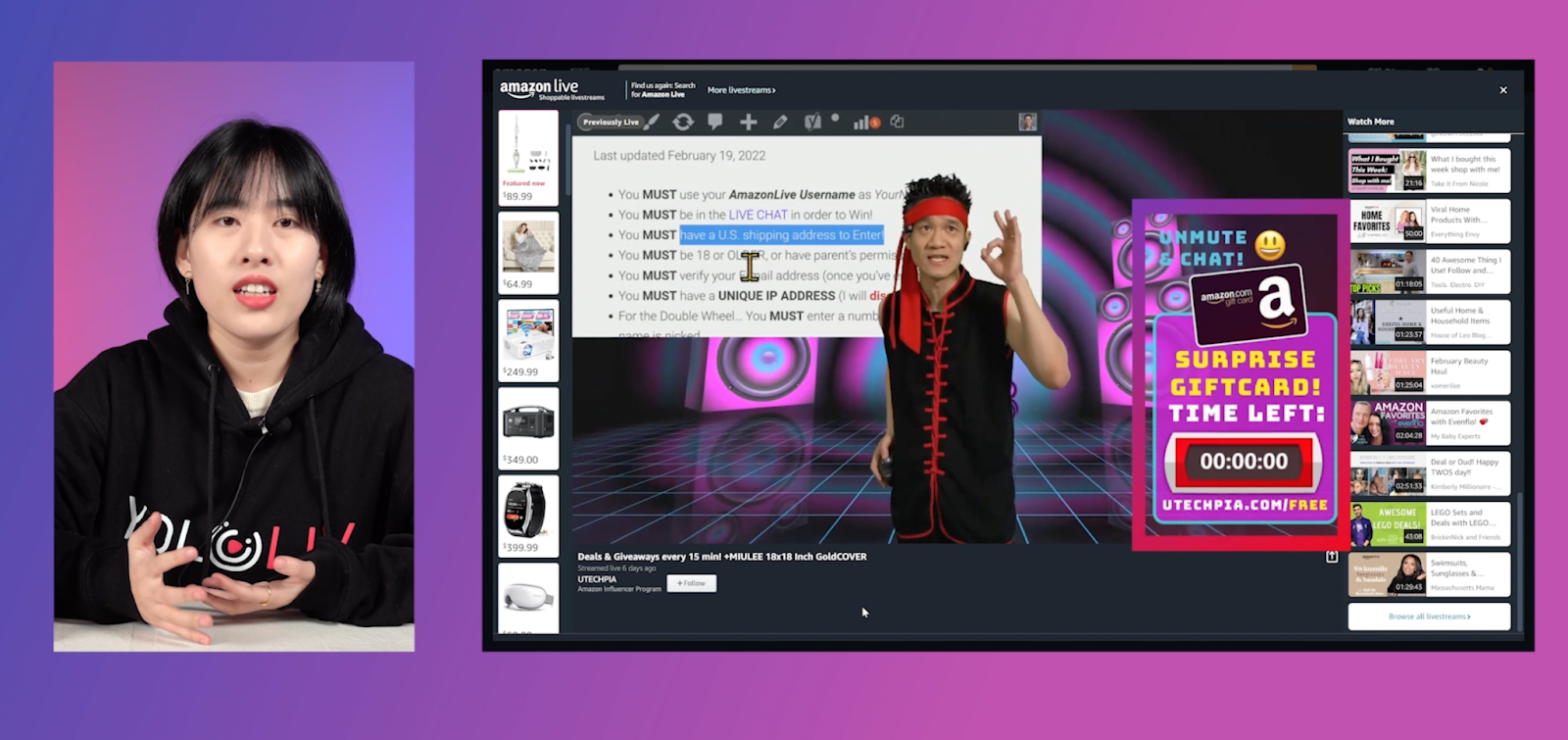The image size is (1568, 740).
Task: Click the share icon below the video
Action: (1332, 557)
